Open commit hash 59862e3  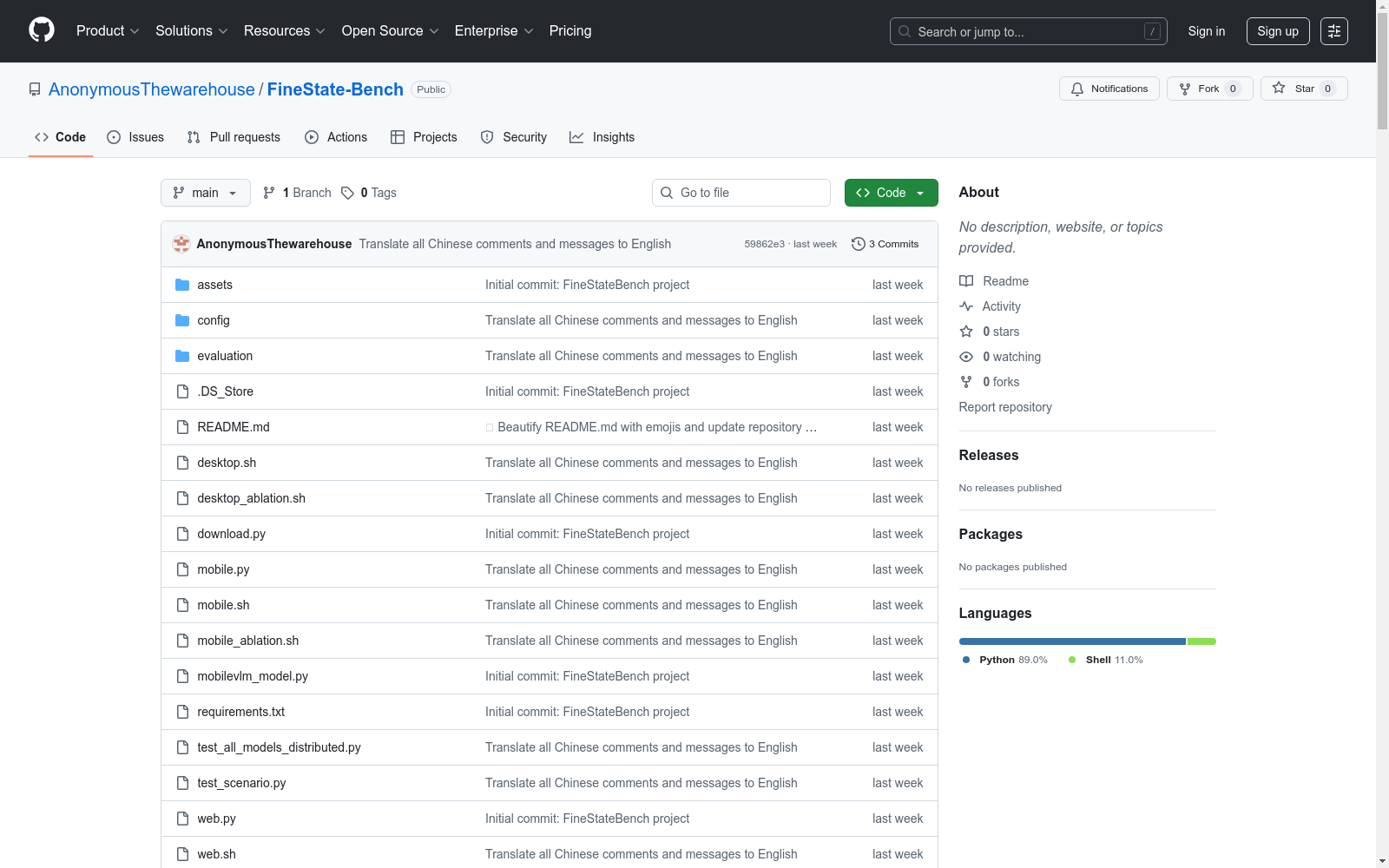(x=764, y=244)
